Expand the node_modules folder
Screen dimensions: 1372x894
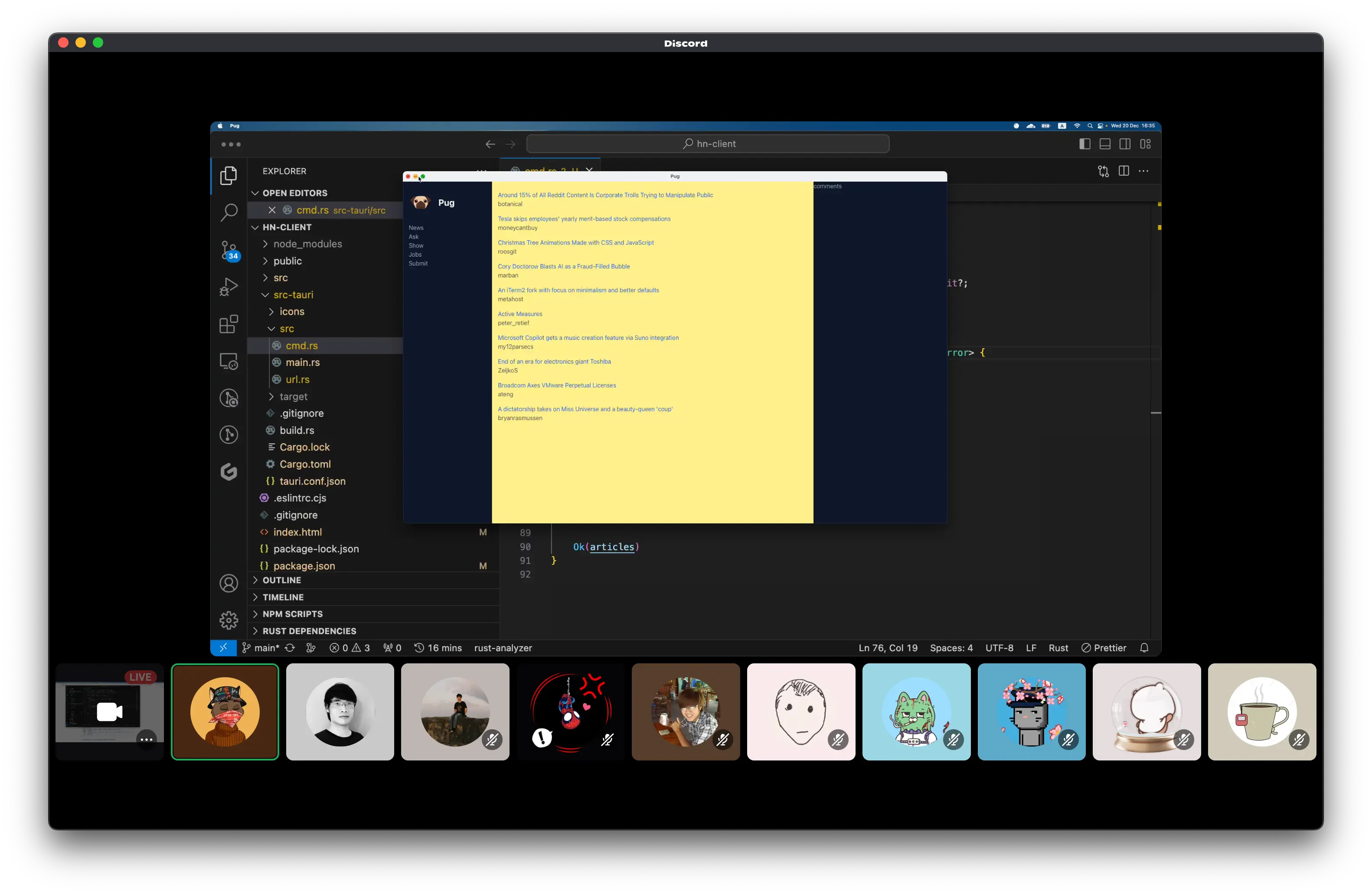(x=307, y=244)
